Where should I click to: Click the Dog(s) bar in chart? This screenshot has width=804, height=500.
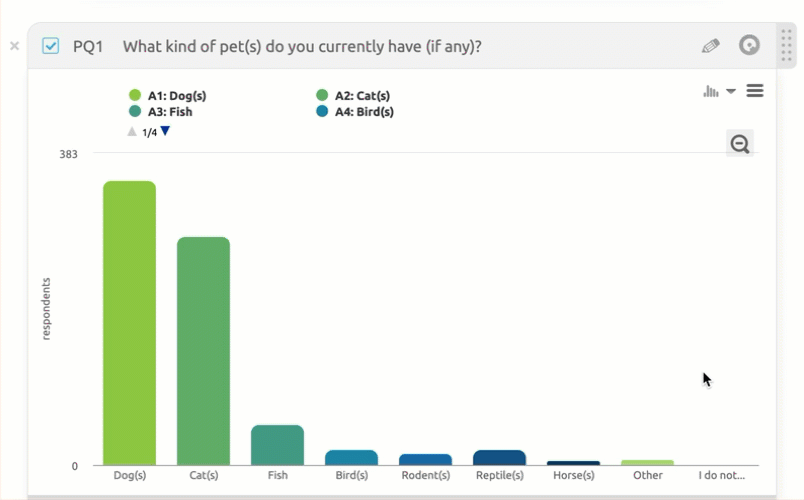(129, 323)
